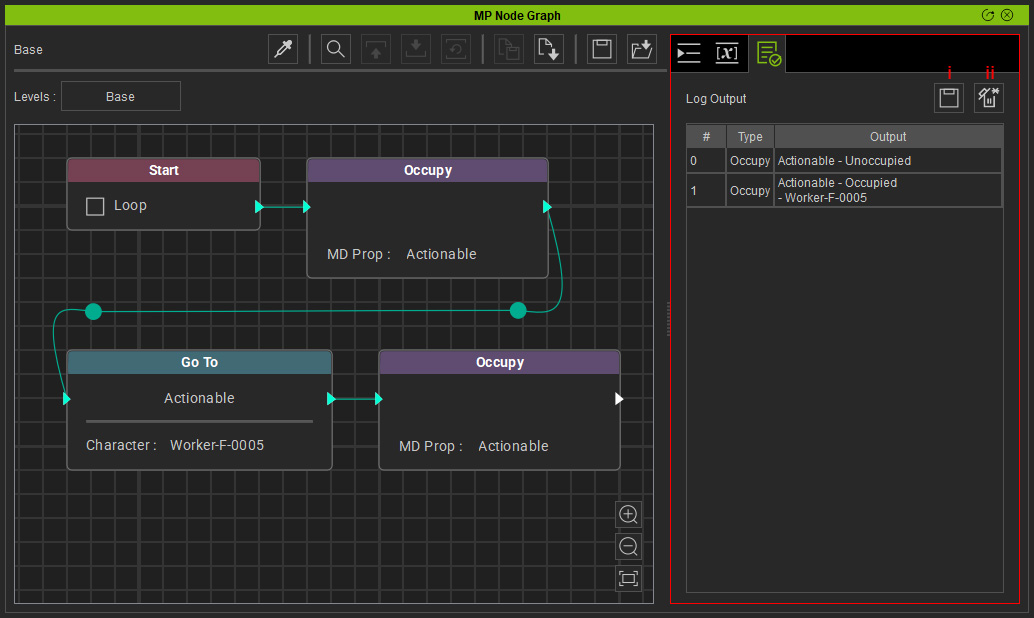Select the Go To node header
This screenshot has height=618, width=1034.
click(x=199, y=362)
